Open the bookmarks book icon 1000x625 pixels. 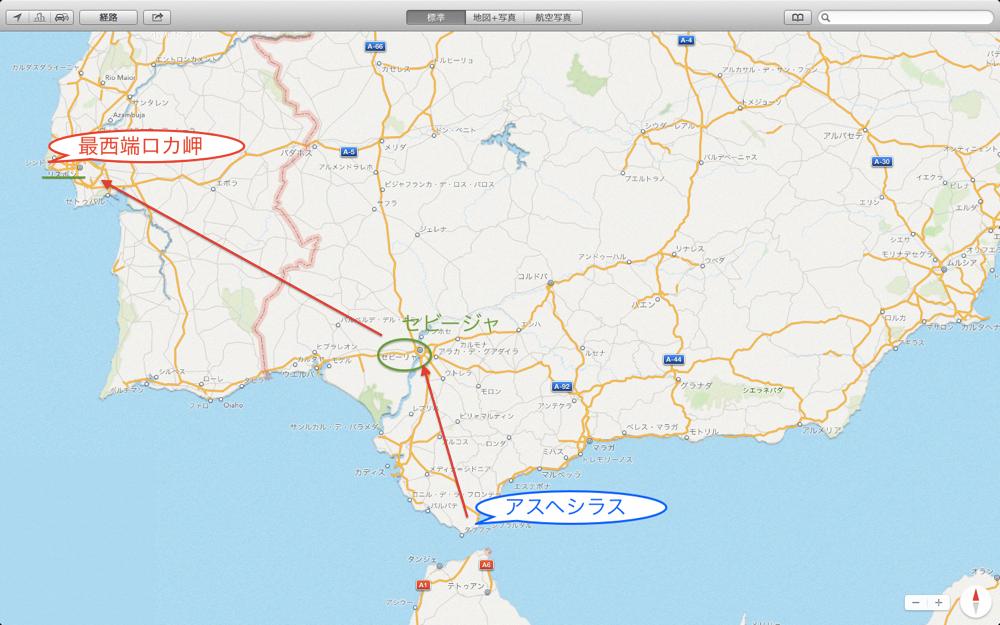[x=798, y=17]
